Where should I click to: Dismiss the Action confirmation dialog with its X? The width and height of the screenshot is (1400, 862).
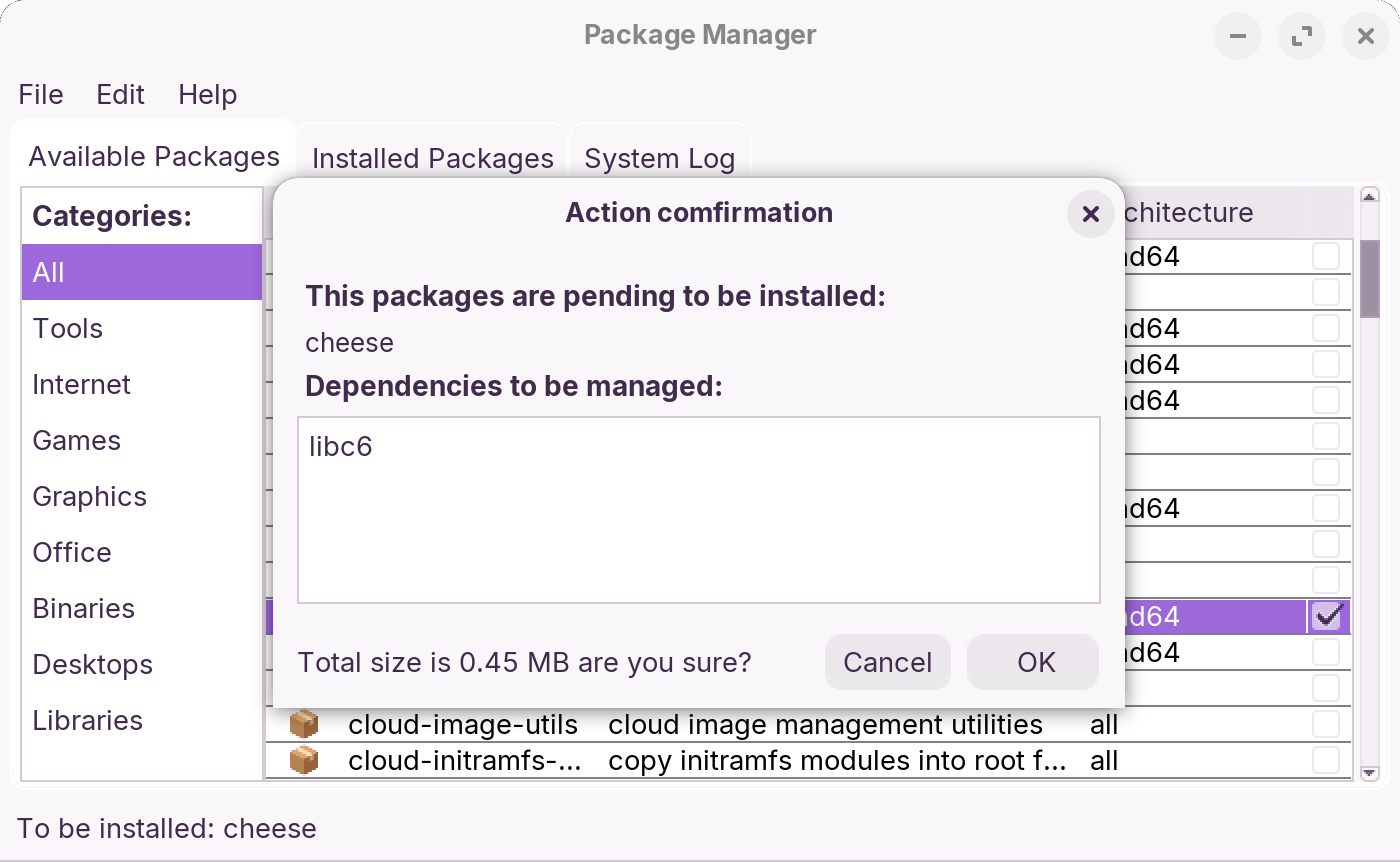pos(1089,214)
